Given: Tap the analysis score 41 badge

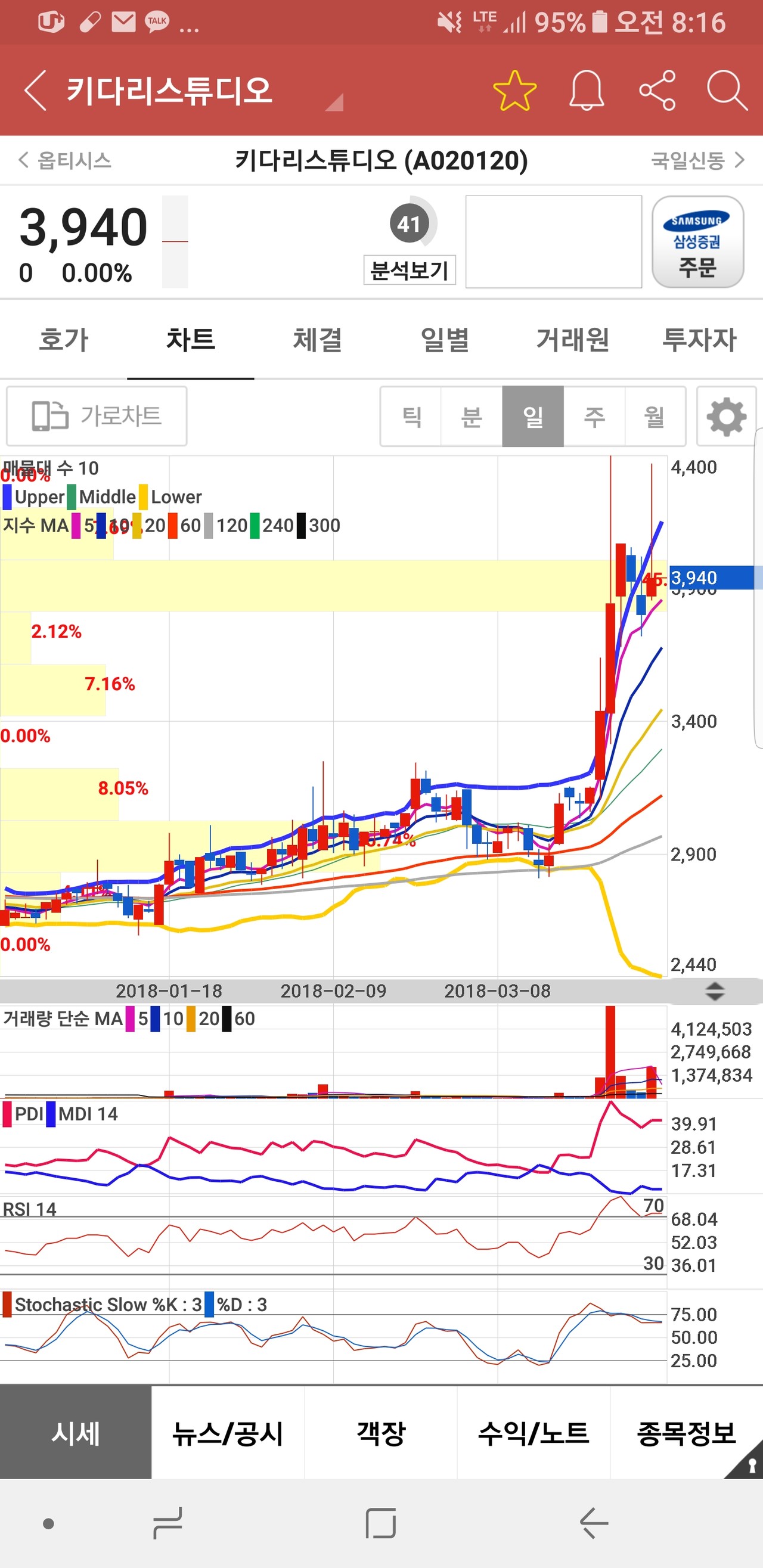Looking at the screenshot, I should (409, 224).
